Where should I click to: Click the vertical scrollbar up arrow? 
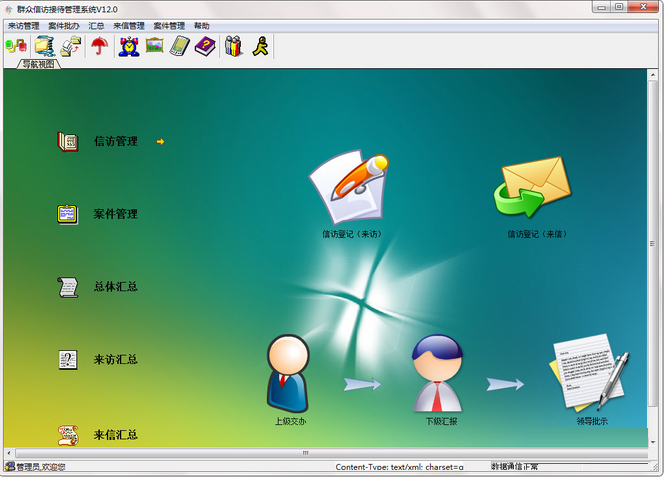[x=652, y=75]
